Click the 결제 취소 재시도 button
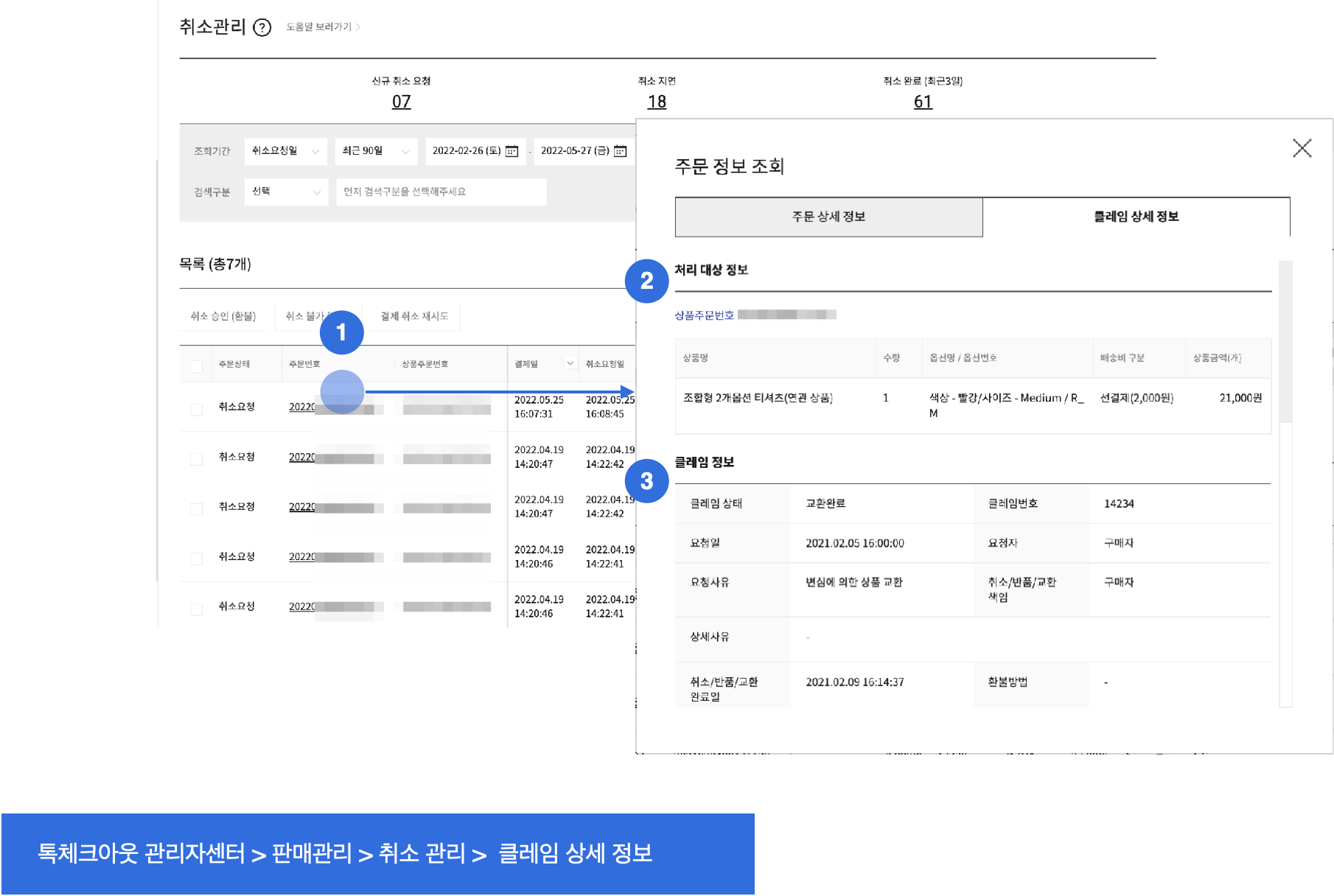 tap(414, 316)
